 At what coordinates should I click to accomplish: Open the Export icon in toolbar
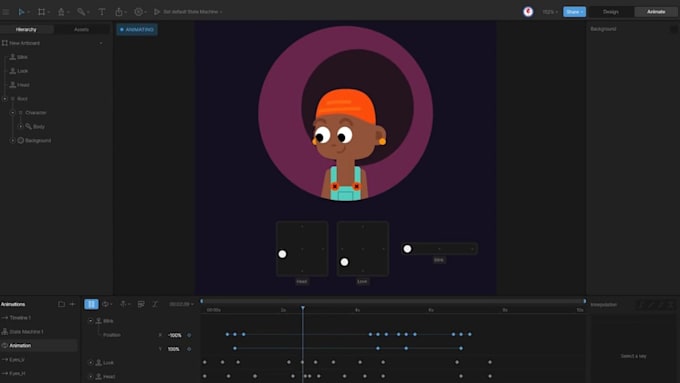click(119, 12)
